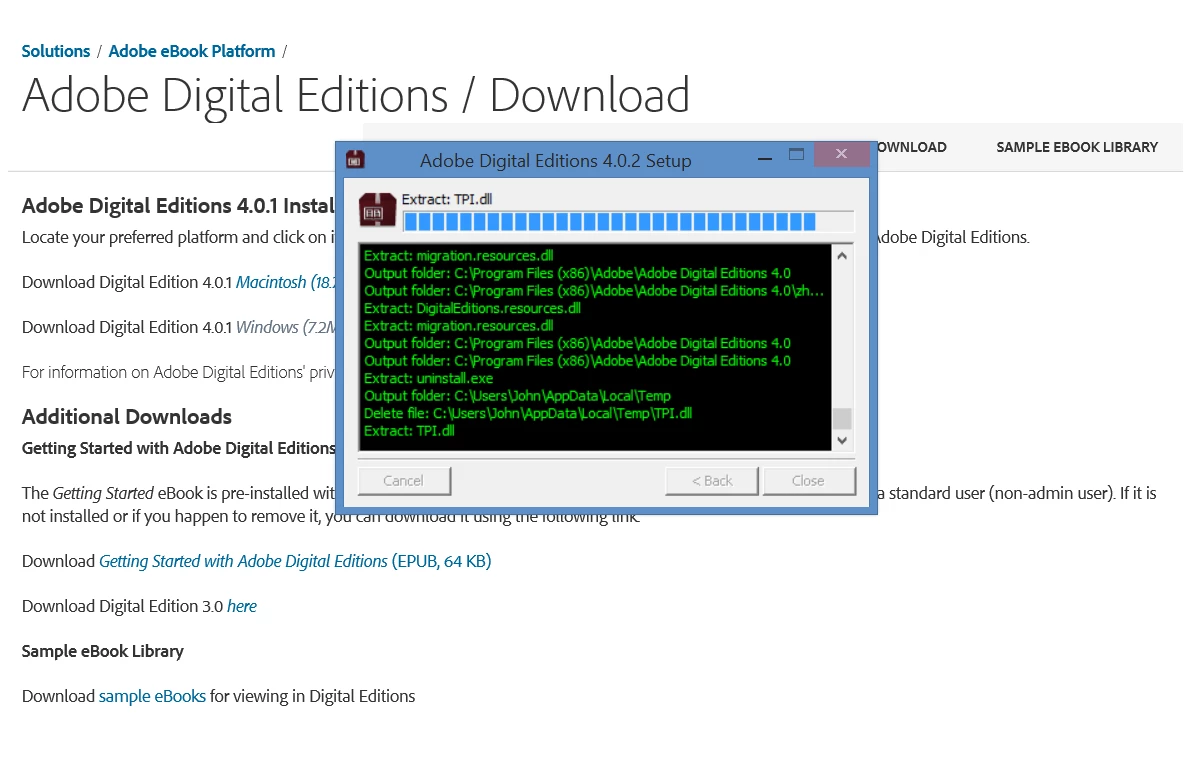
Task: Click log line 'Delete file: ...Temp\TPI.dll'
Action: click(x=528, y=413)
